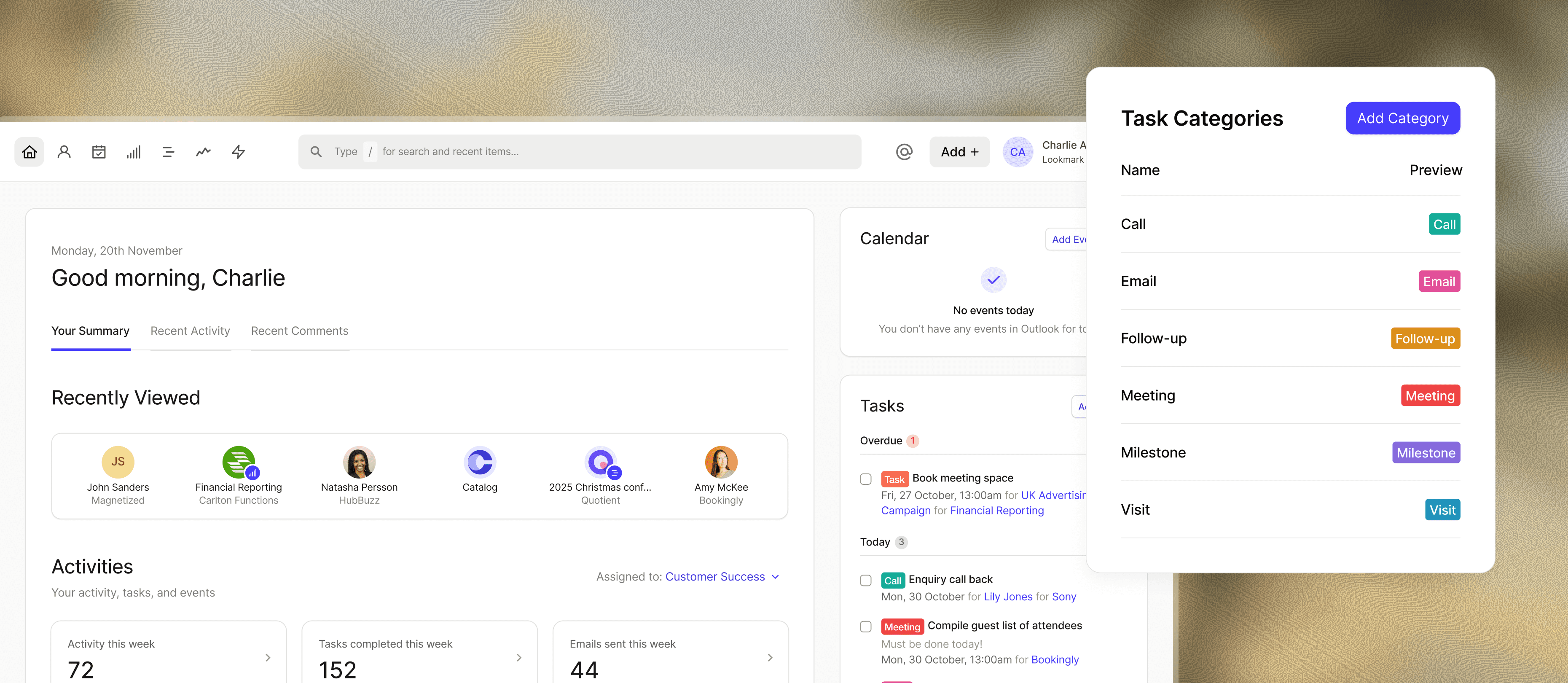Open the 'Assigned to: Customer Success' dropdown
The height and width of the screenshot is (683, 1568).
[722, 576]
